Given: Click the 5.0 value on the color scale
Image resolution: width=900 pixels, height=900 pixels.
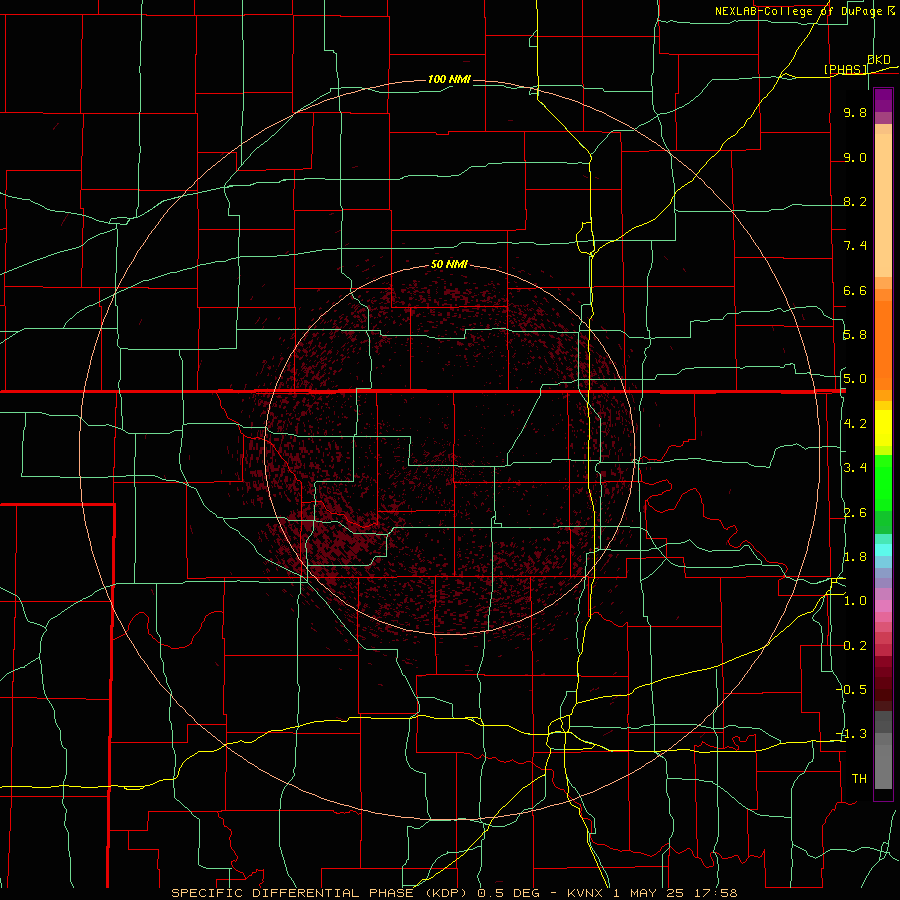Looking at the screenshot, I should tap(855, 379).
